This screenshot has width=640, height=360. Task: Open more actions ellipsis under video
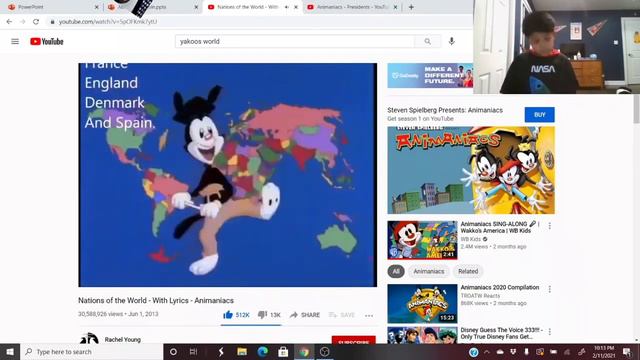coord(369,315)
